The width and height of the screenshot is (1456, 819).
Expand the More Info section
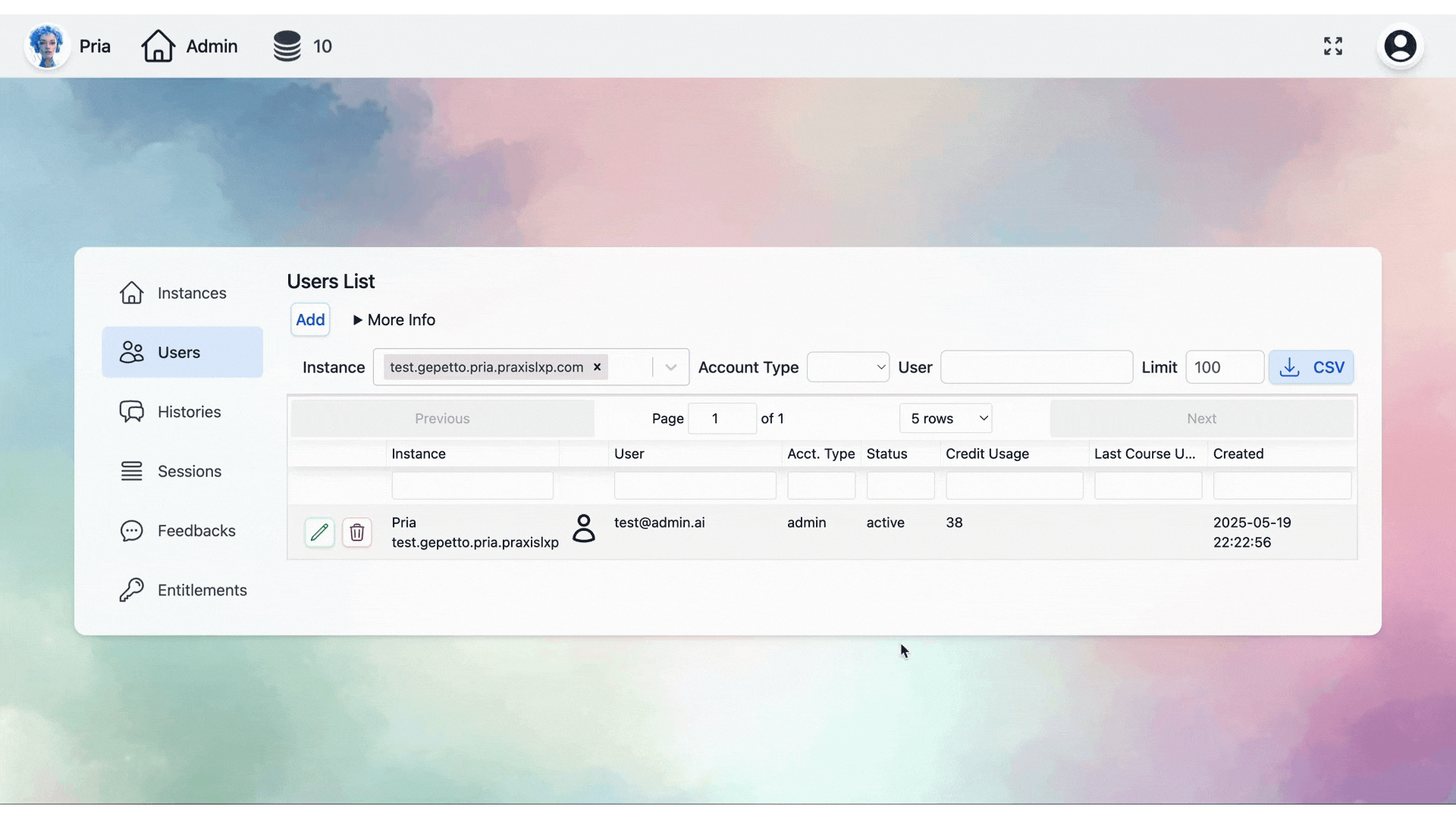click(394, 319)
